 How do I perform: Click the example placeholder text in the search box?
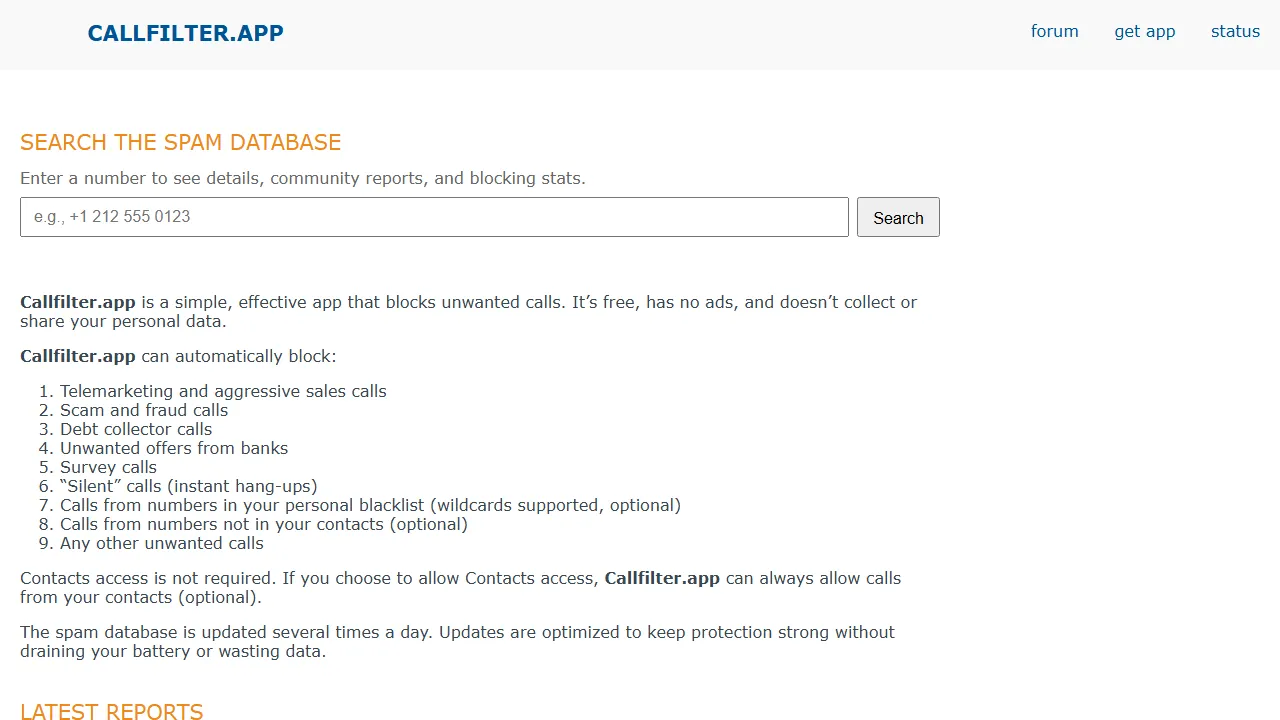tap(112, 217)
